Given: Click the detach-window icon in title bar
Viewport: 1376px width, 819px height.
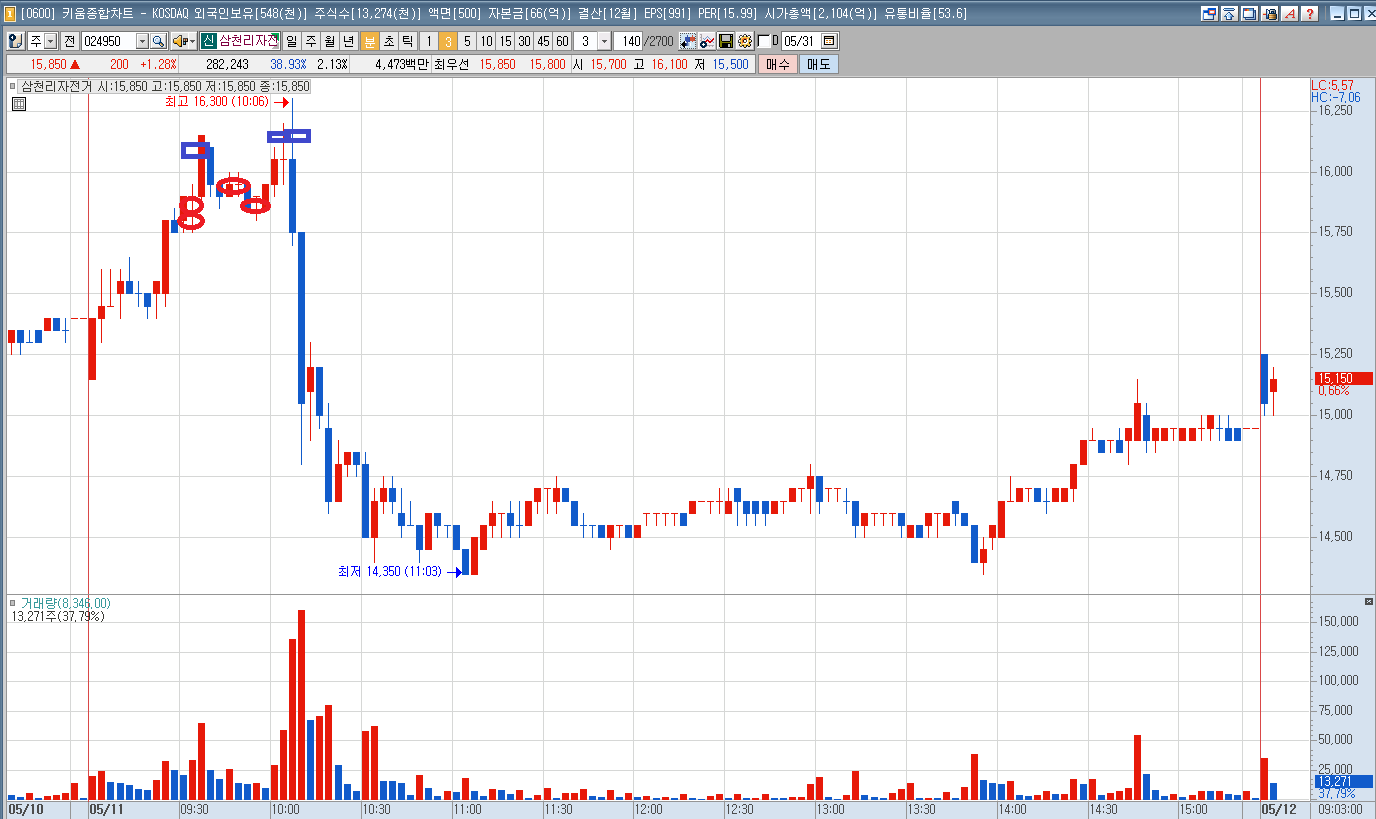Looking at the screenshot, I should point(1210,14).
